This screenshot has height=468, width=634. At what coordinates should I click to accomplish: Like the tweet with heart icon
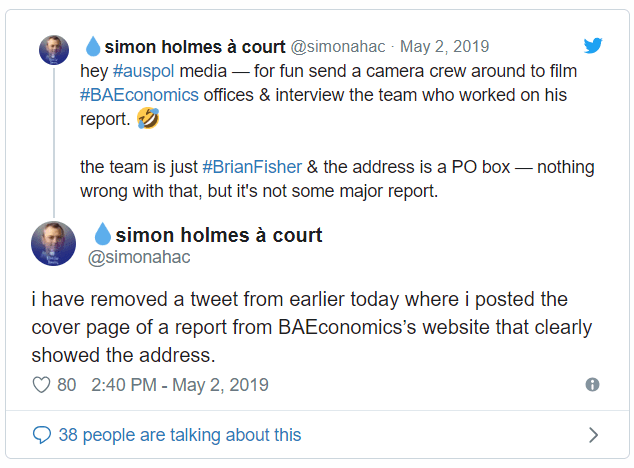pyautogui.click(x=42, y=385)
